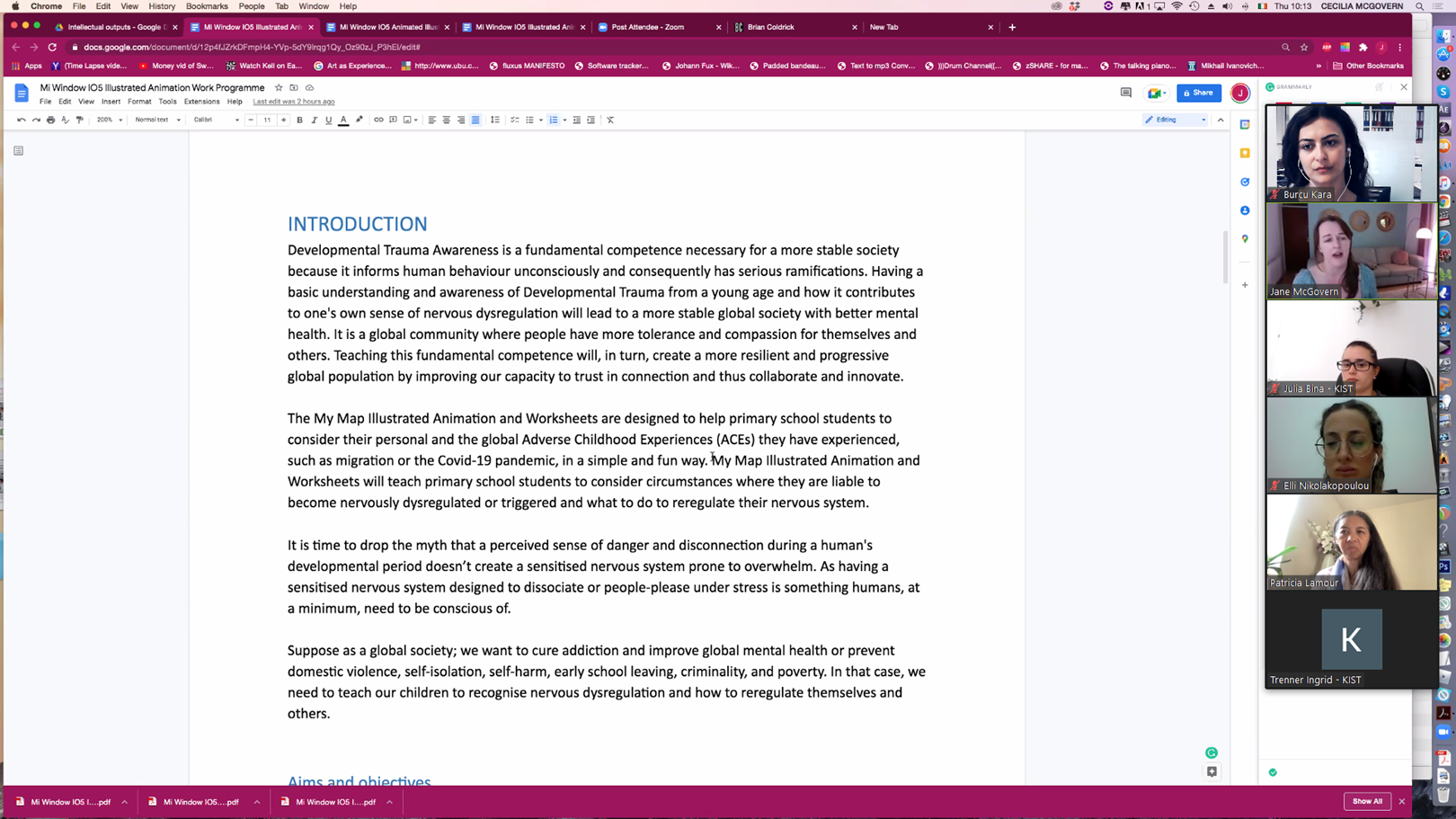1456x819 pixels.
Task: Toggle bold formatting
Action: (x=299, y=120)
